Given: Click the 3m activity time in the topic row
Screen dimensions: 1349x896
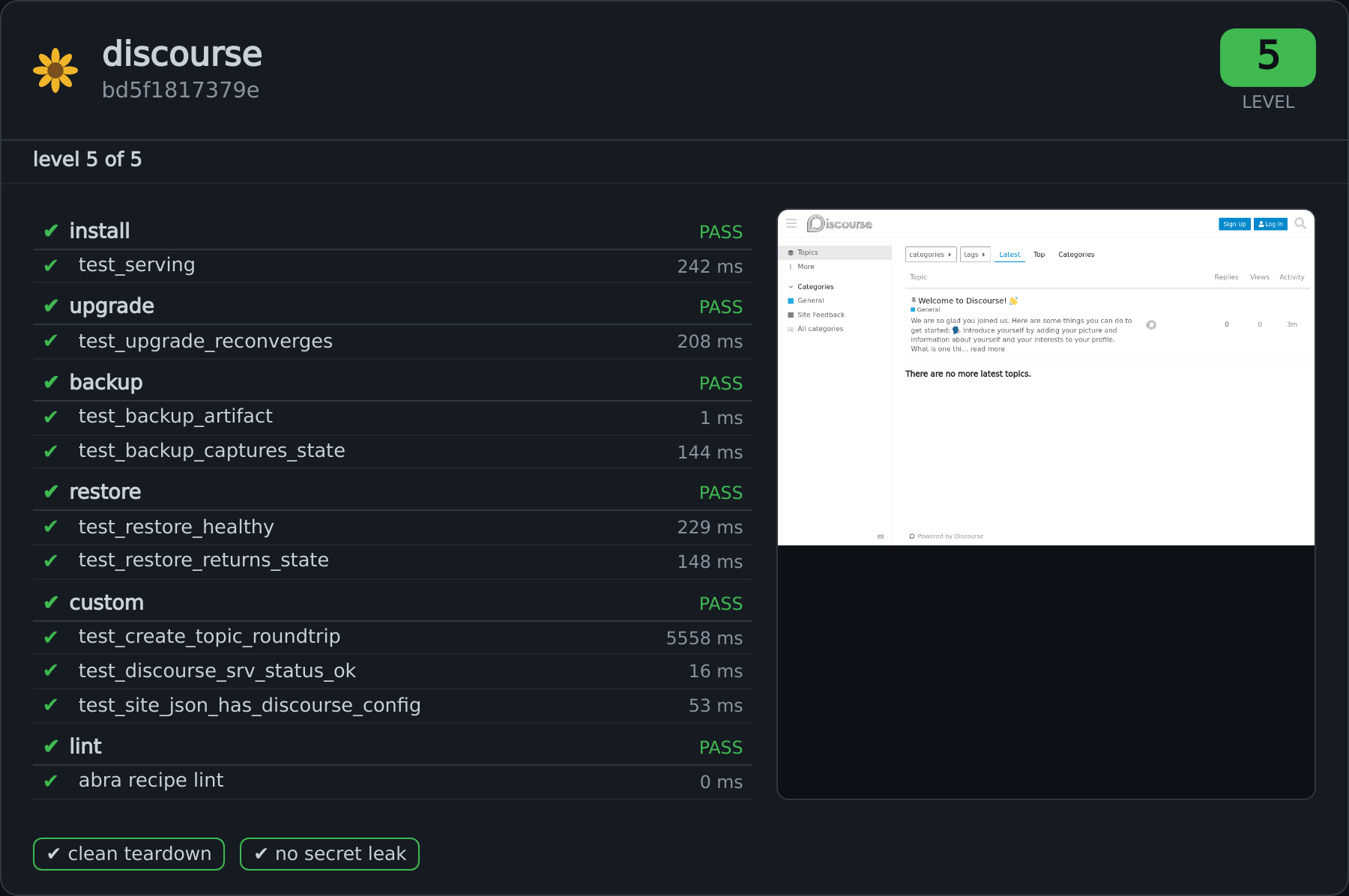Looking at the screenshot, I should point(1292,324).
